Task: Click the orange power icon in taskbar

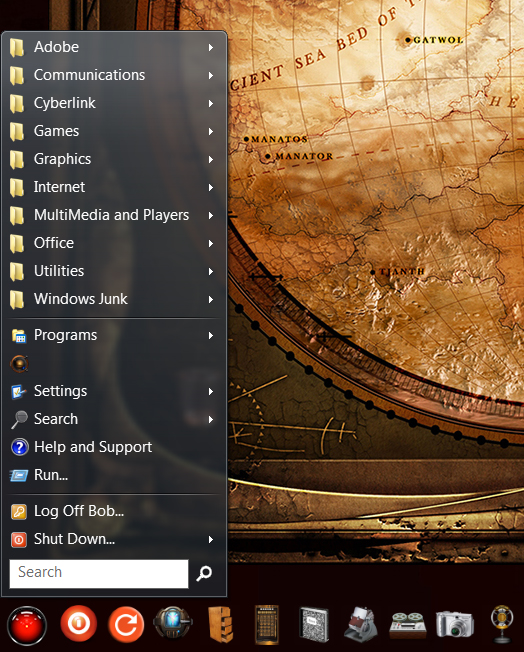Action: pyautogui.click(x=79, y=623)
